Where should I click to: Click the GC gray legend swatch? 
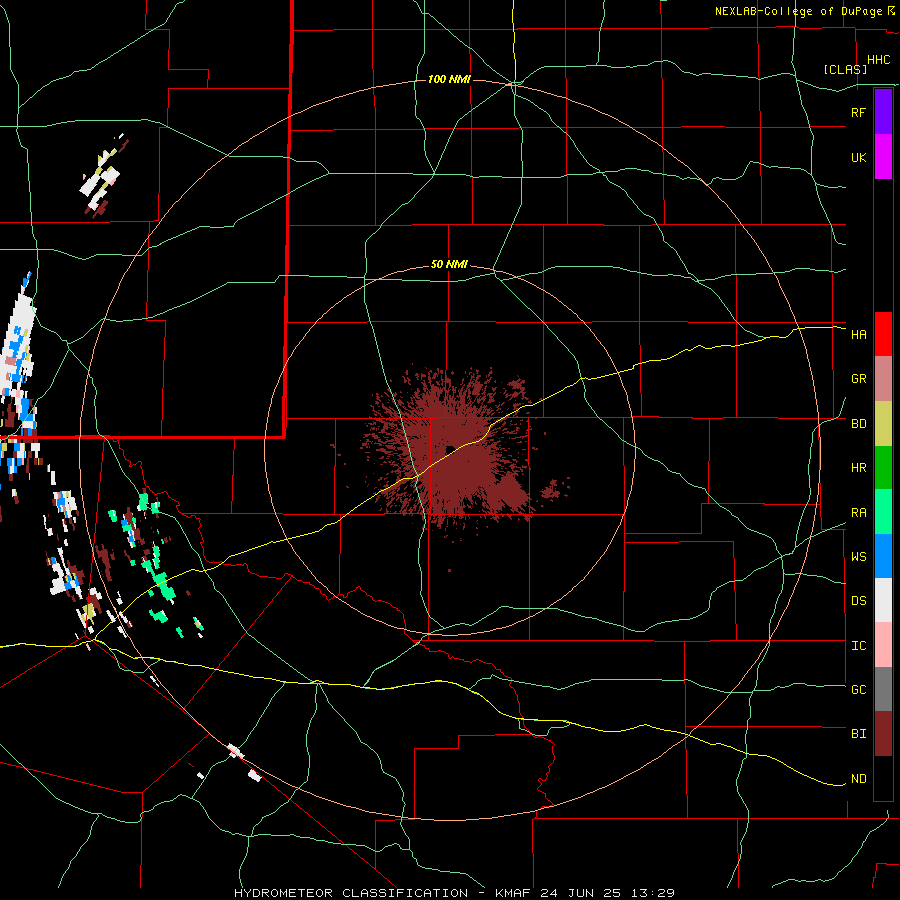(883, 689)
